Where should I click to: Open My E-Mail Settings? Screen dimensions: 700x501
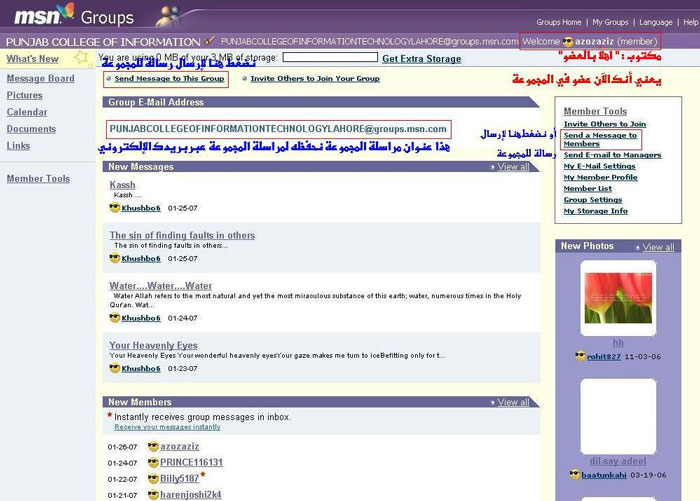[599, 166]
